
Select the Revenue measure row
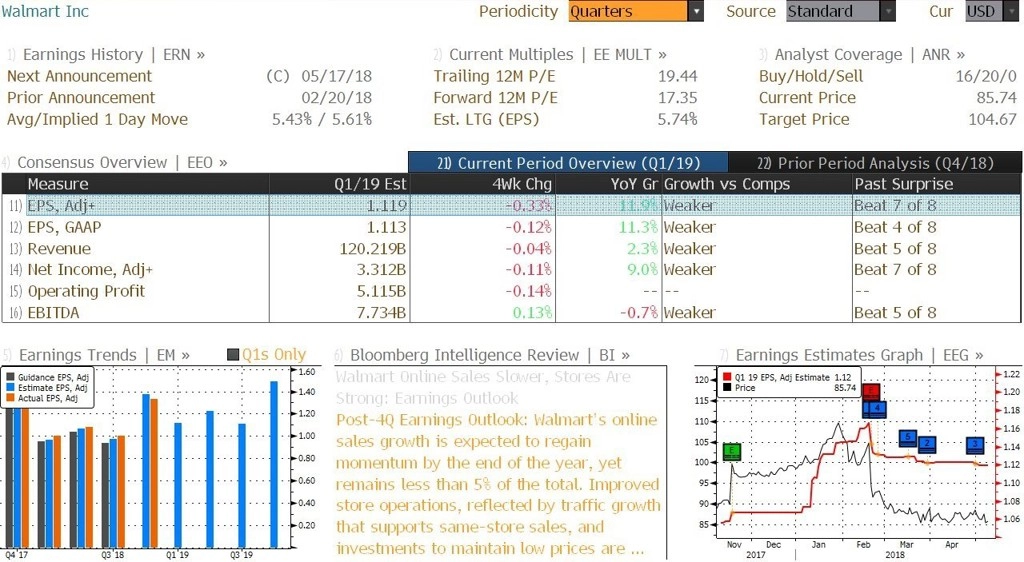click(x=511, y=249)
